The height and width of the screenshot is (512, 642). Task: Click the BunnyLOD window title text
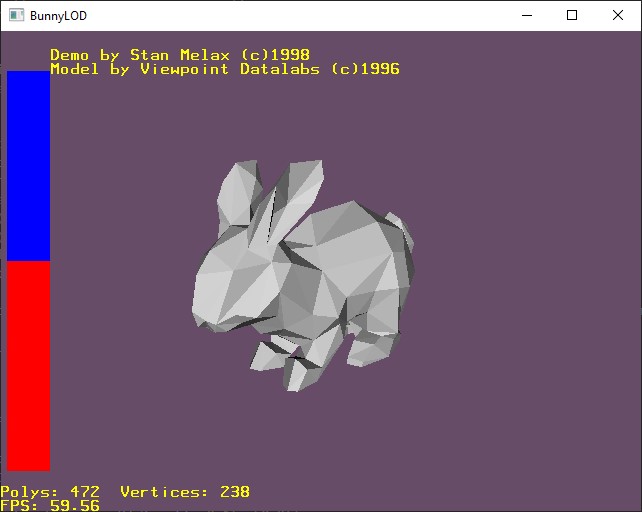pos(58,16)
